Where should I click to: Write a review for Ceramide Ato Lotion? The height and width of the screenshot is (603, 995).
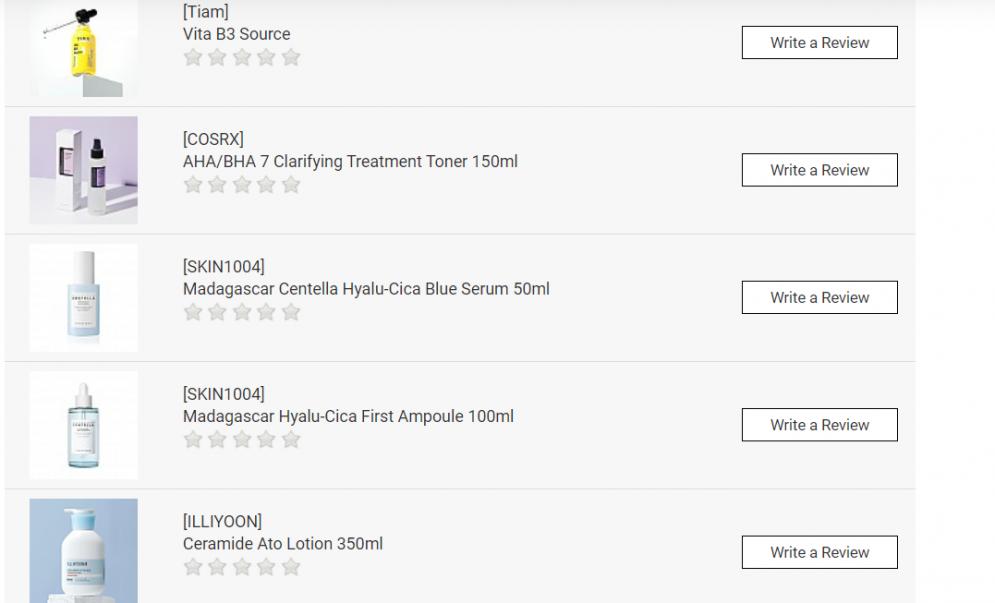click(819, 552)
